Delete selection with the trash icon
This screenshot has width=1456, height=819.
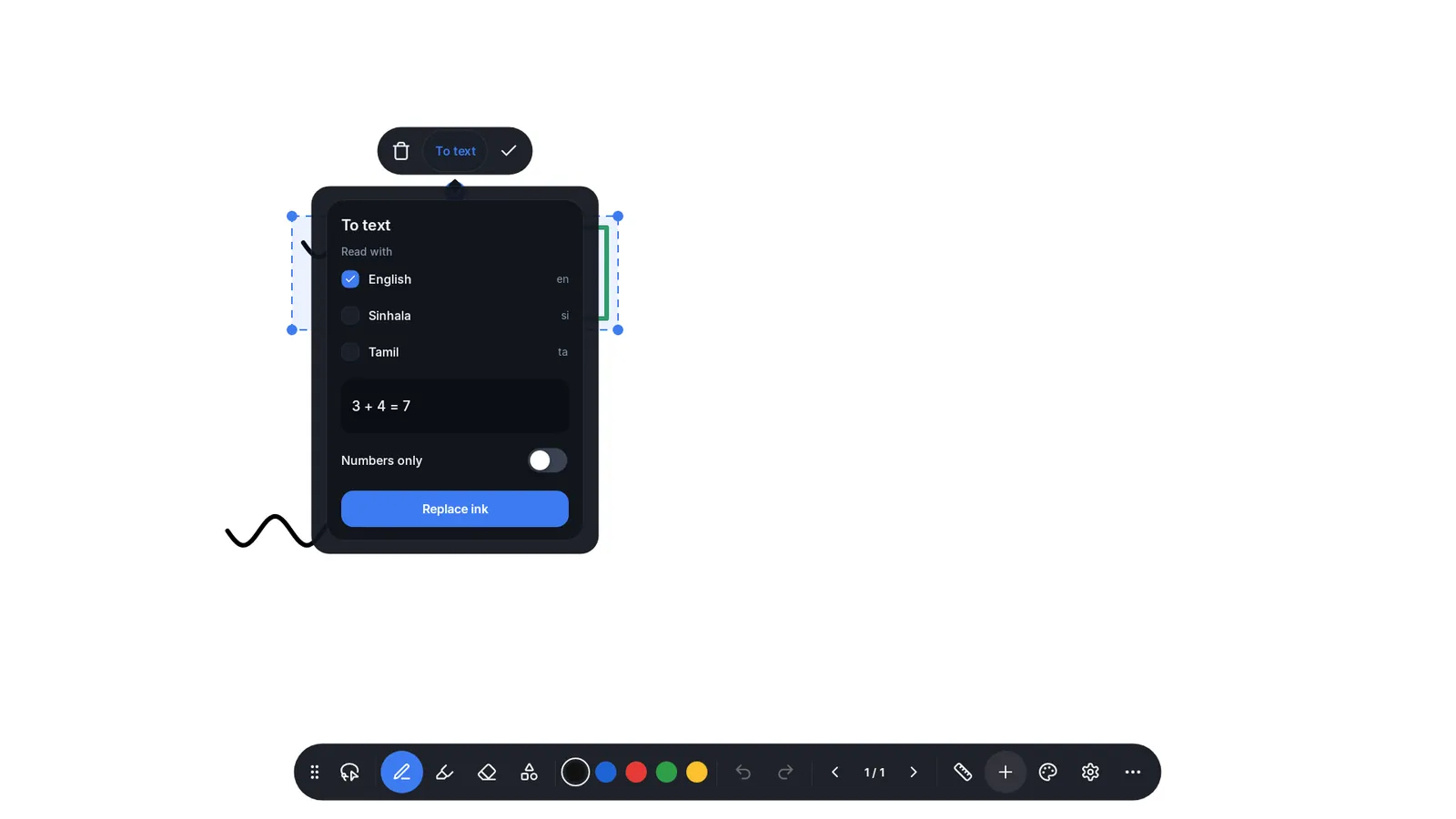click(x=400, y=151)
